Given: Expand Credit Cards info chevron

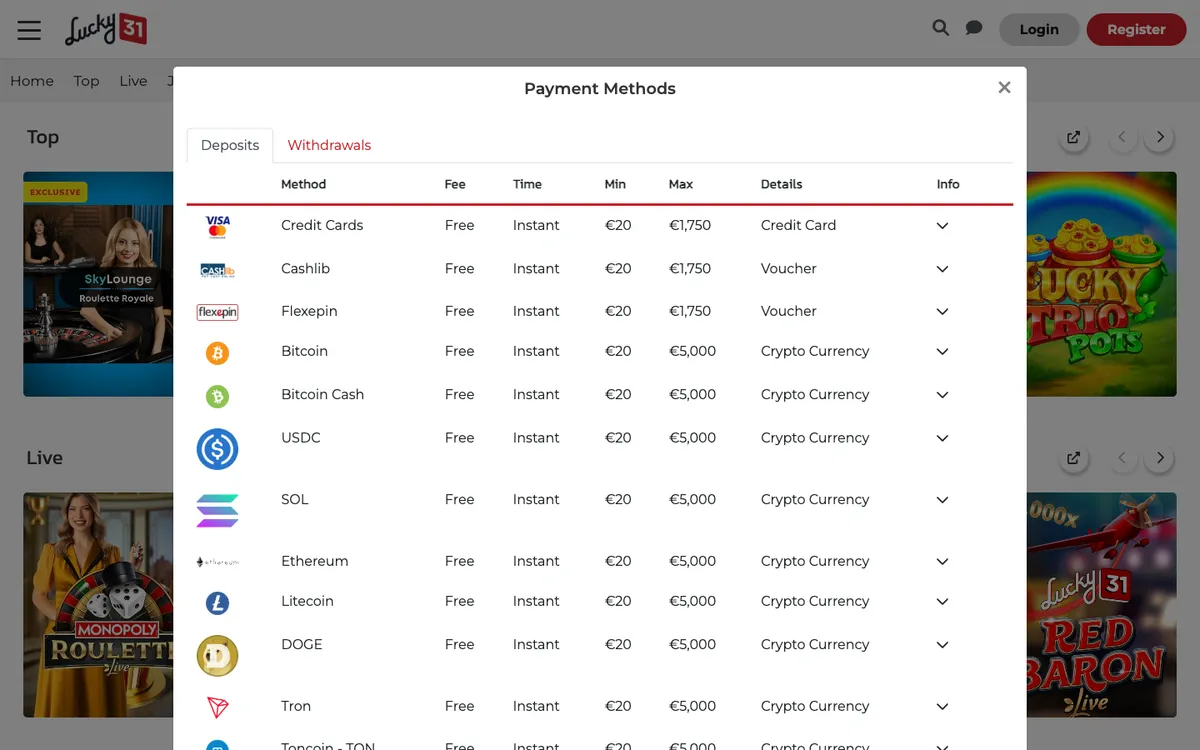Looking at the screenshot, I should pos(942,226).
